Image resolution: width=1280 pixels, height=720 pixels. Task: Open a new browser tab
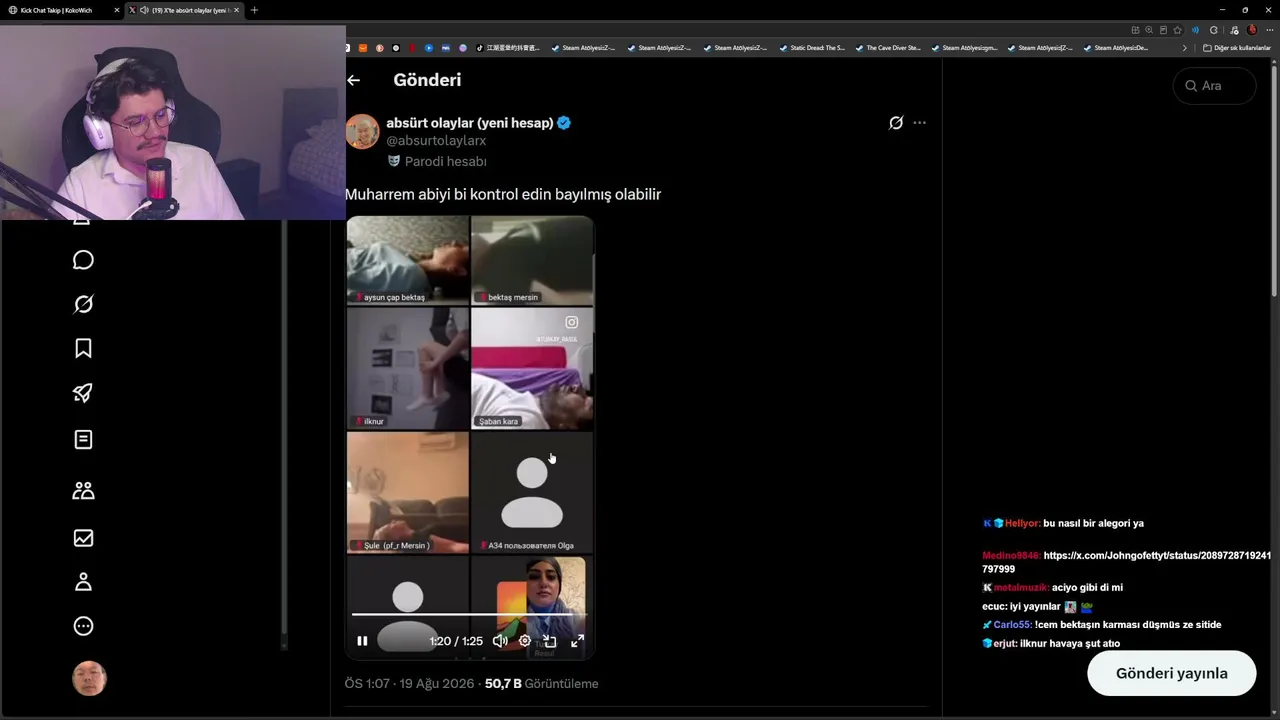pos(254,10)
